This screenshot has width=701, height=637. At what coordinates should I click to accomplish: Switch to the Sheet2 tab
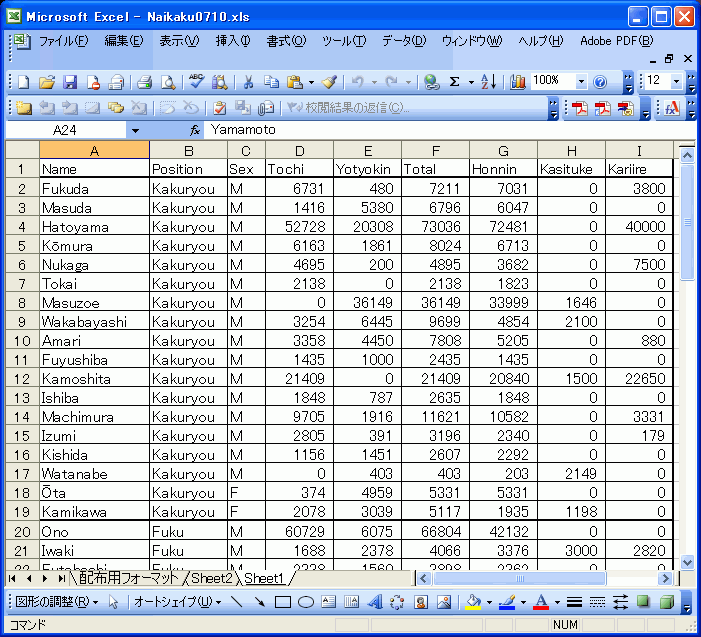click(212, 579)
